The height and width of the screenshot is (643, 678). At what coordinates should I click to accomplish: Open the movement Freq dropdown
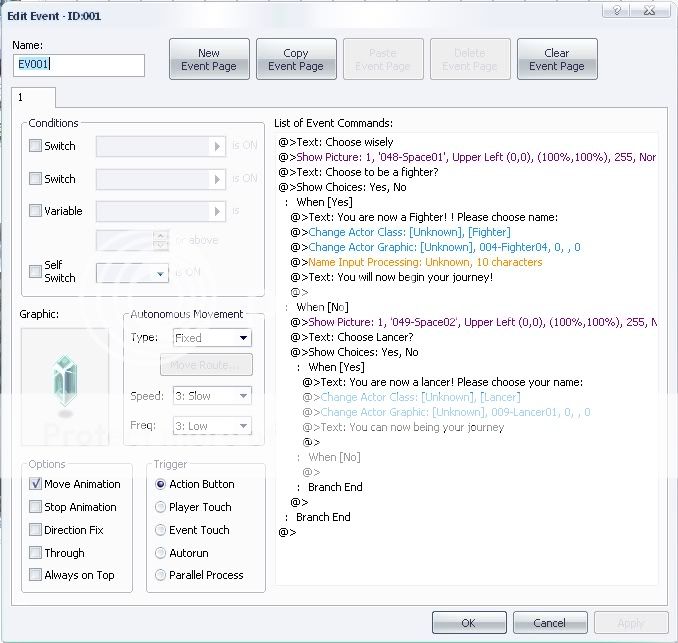tap(211, 426)
